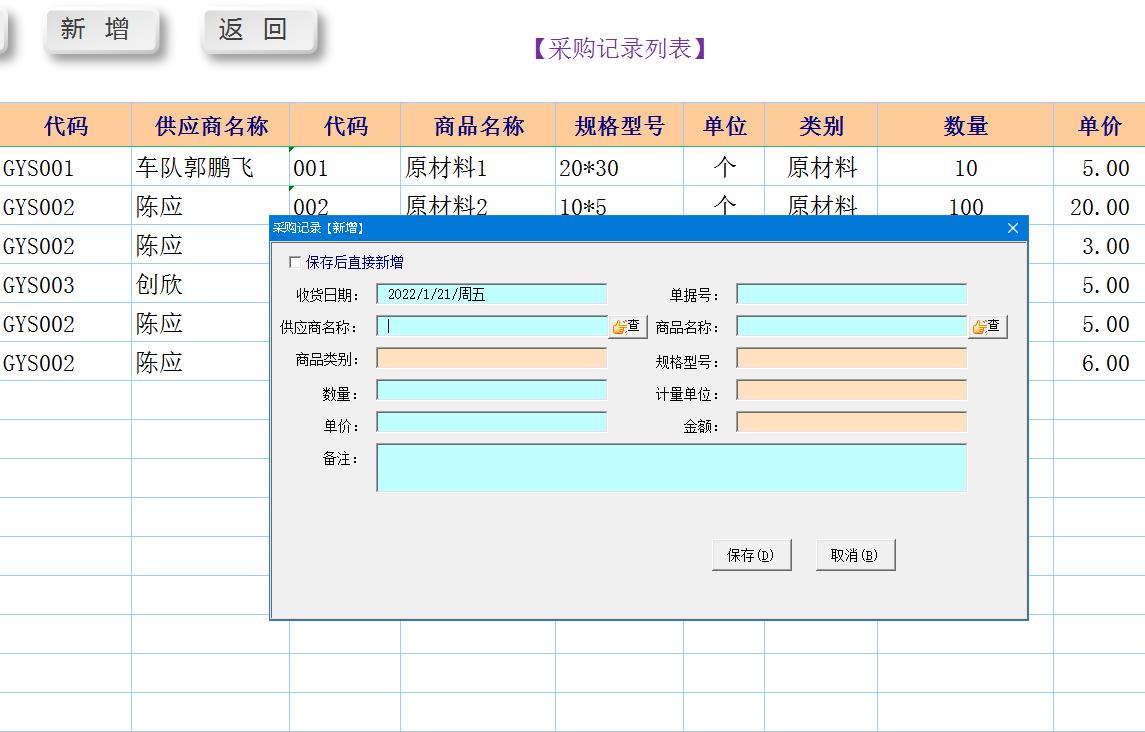
Task: Close the 采购记录【新增】dialog
Action: pyautogui.click(x=1013, y=228)
